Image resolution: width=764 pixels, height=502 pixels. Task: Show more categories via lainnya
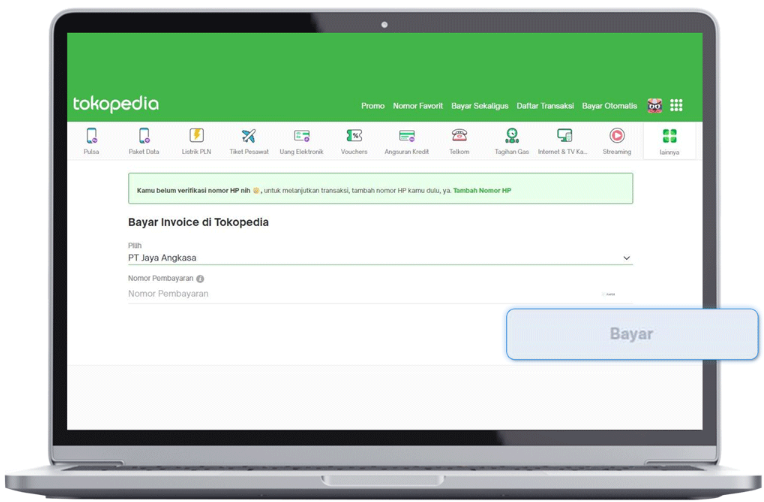pos(669,140)
